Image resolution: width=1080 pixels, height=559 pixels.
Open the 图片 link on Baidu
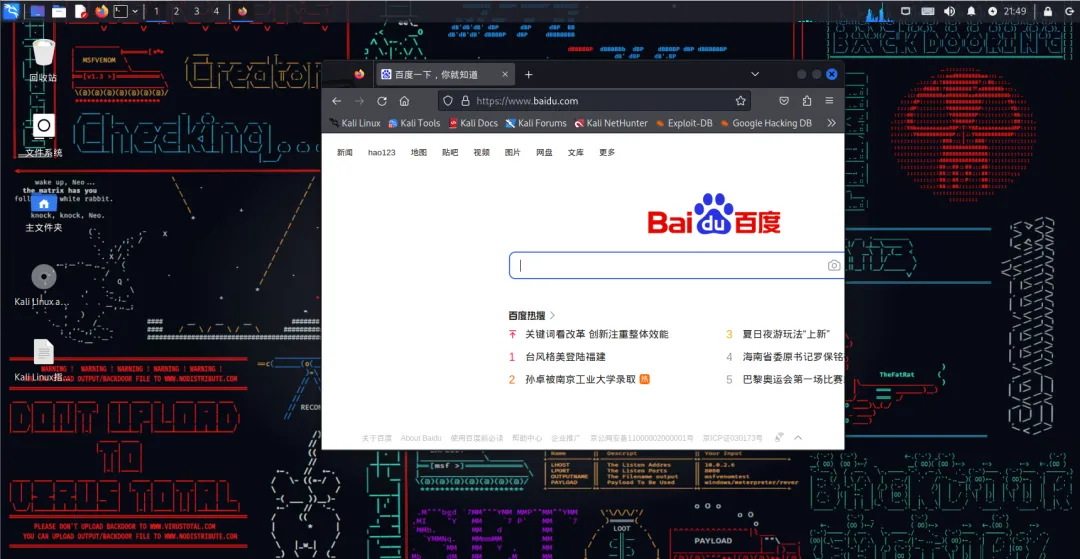[x=512, y=153]
